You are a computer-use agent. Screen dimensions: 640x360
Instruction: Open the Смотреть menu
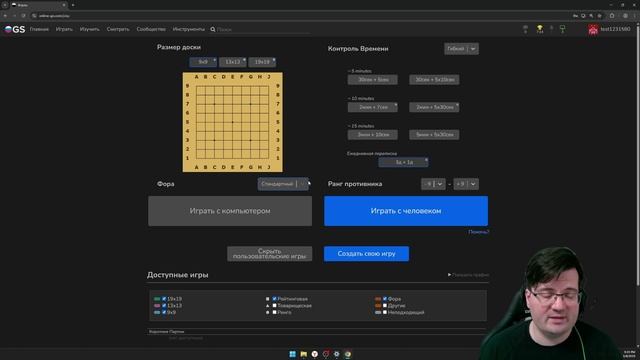[x=118, y=29]
